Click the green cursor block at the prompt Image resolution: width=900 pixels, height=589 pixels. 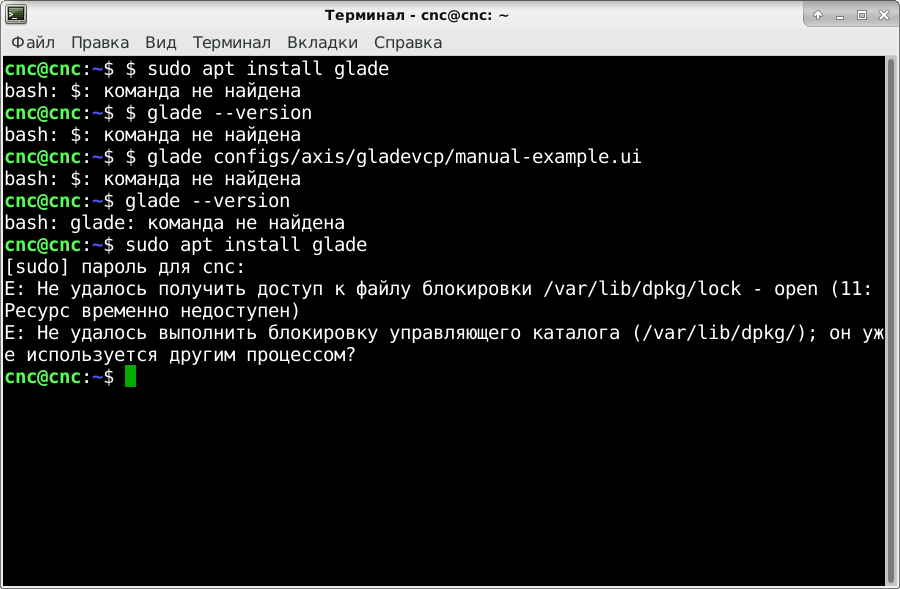pyautogui.click(x=130, y=377)
